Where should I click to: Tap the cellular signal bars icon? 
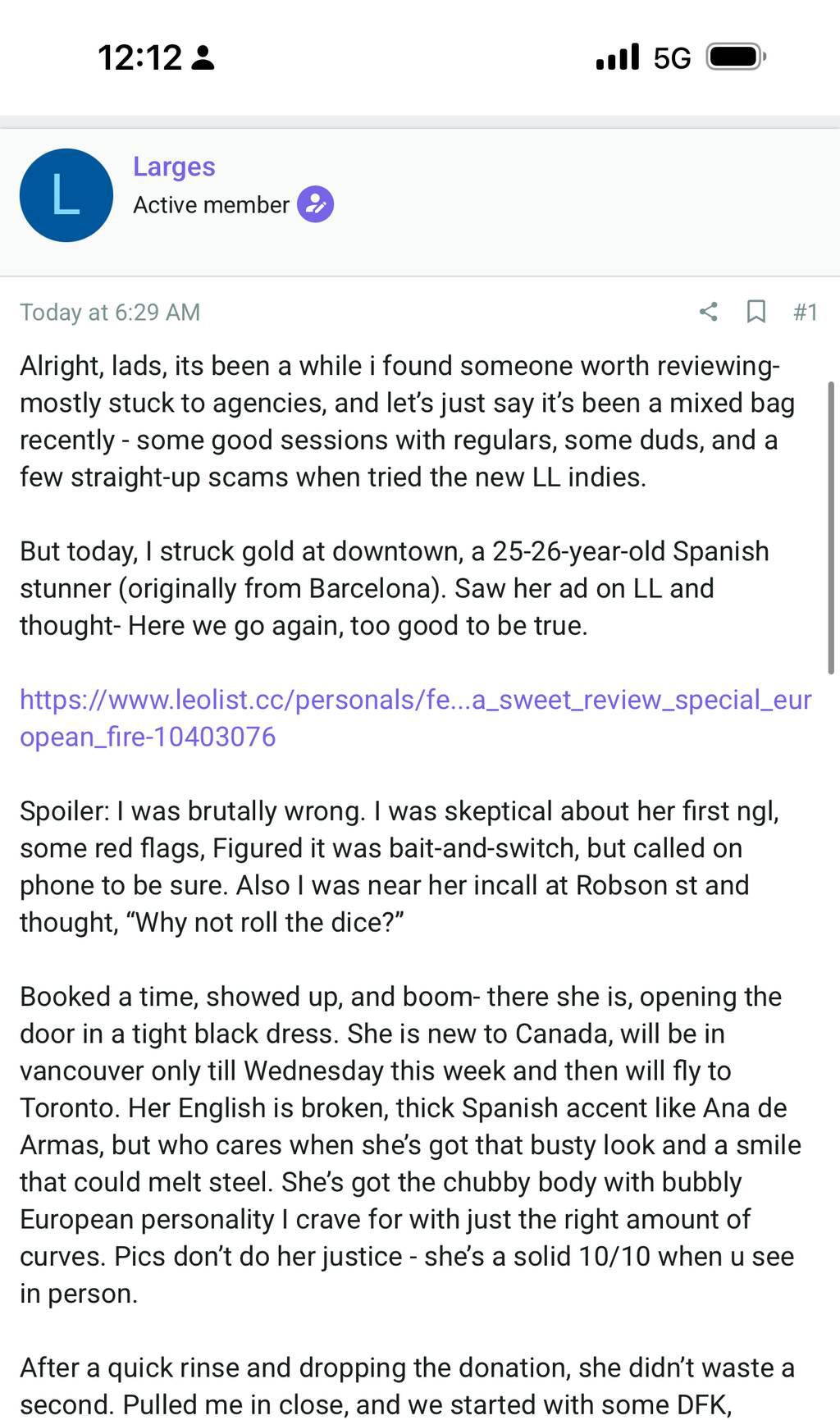617,57
